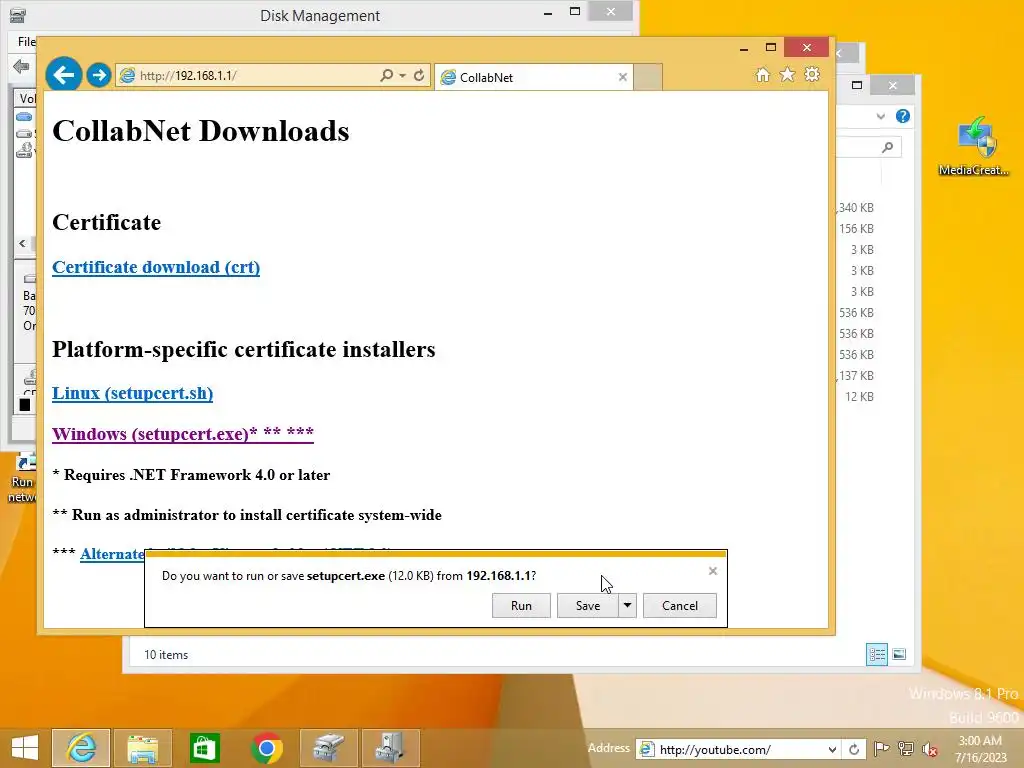Open IE Tools gear menu
This screenshot has width=1024, height=768.
pyautogui.click(x=812, y=74)
